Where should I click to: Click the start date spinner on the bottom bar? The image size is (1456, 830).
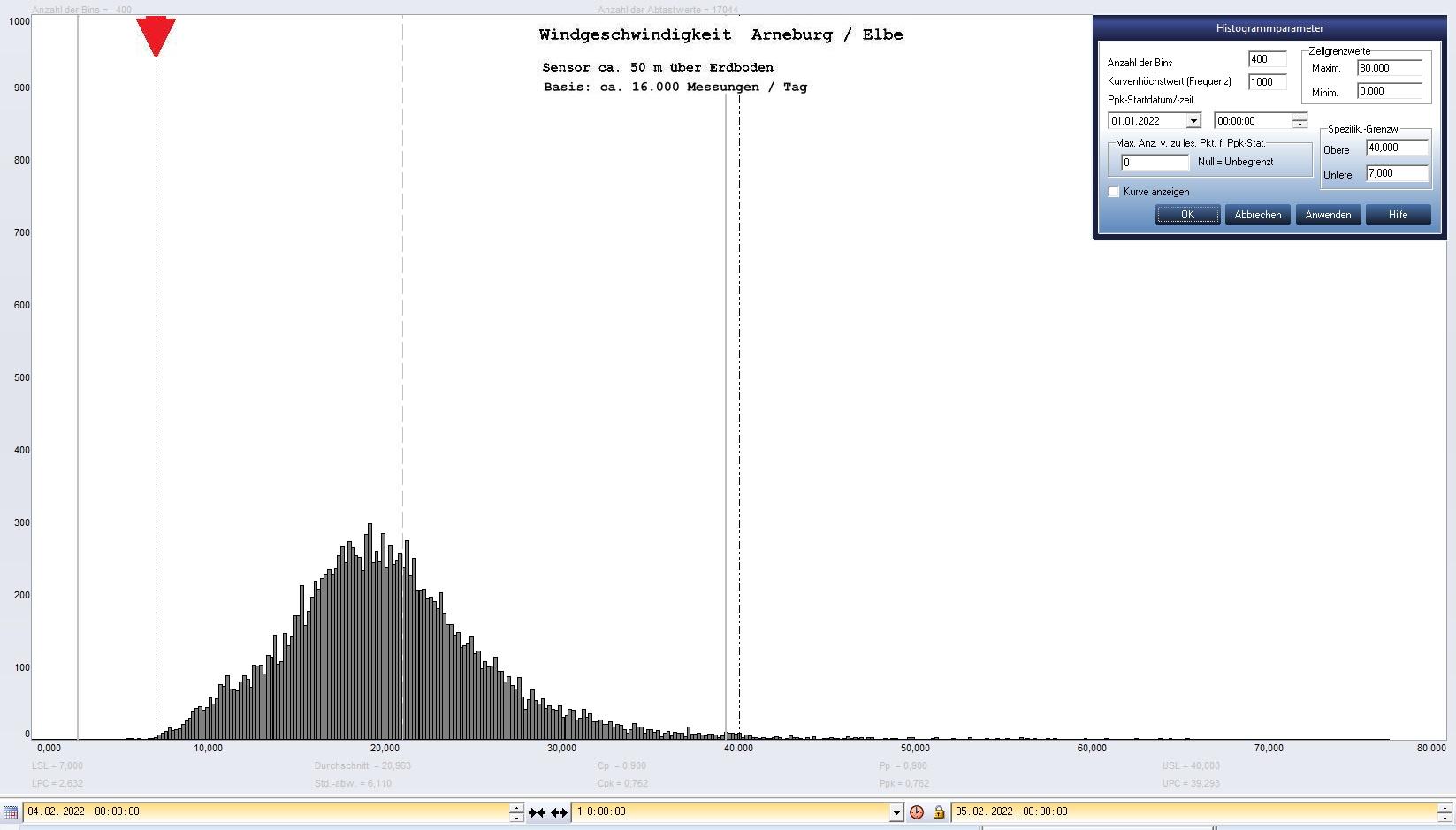[x=516, y=811]
